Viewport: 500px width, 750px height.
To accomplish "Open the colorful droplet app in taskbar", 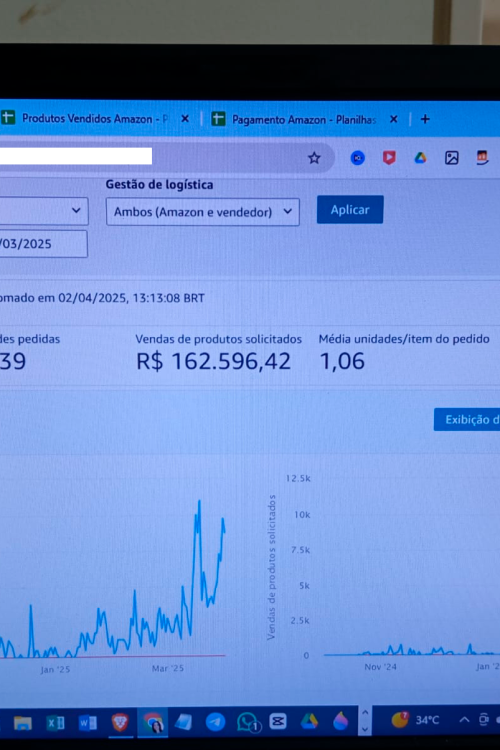I will (341, 720).
